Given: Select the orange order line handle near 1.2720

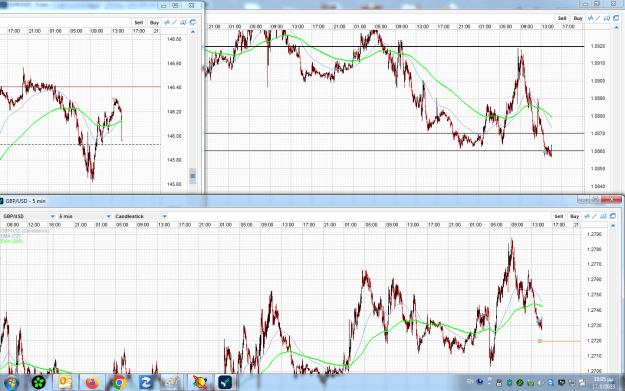Looking at the screenshot, I should tap(540, 341).
